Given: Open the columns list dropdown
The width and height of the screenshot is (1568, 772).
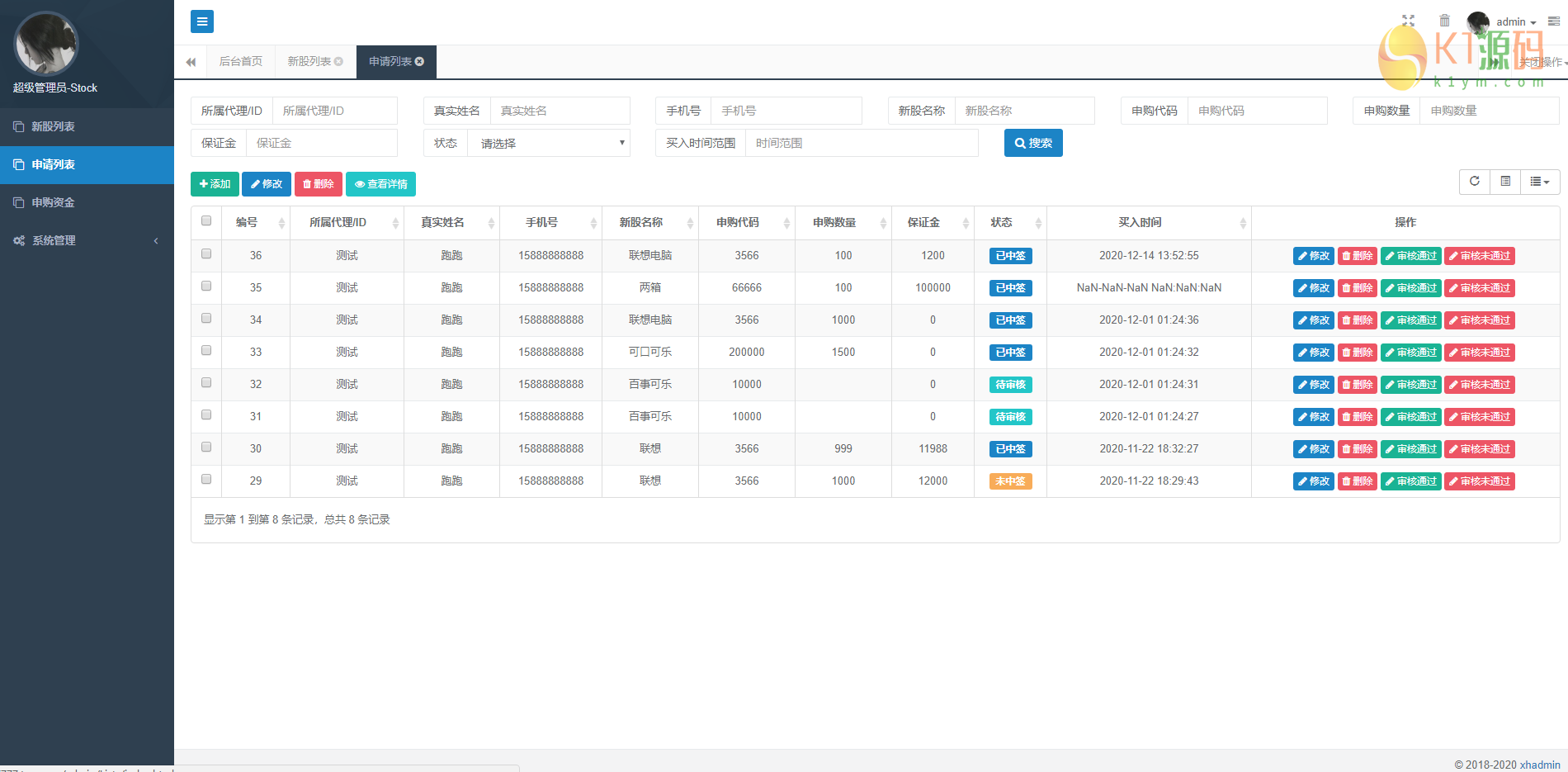Looking at the screenshot, I should tap(1539, 182).
